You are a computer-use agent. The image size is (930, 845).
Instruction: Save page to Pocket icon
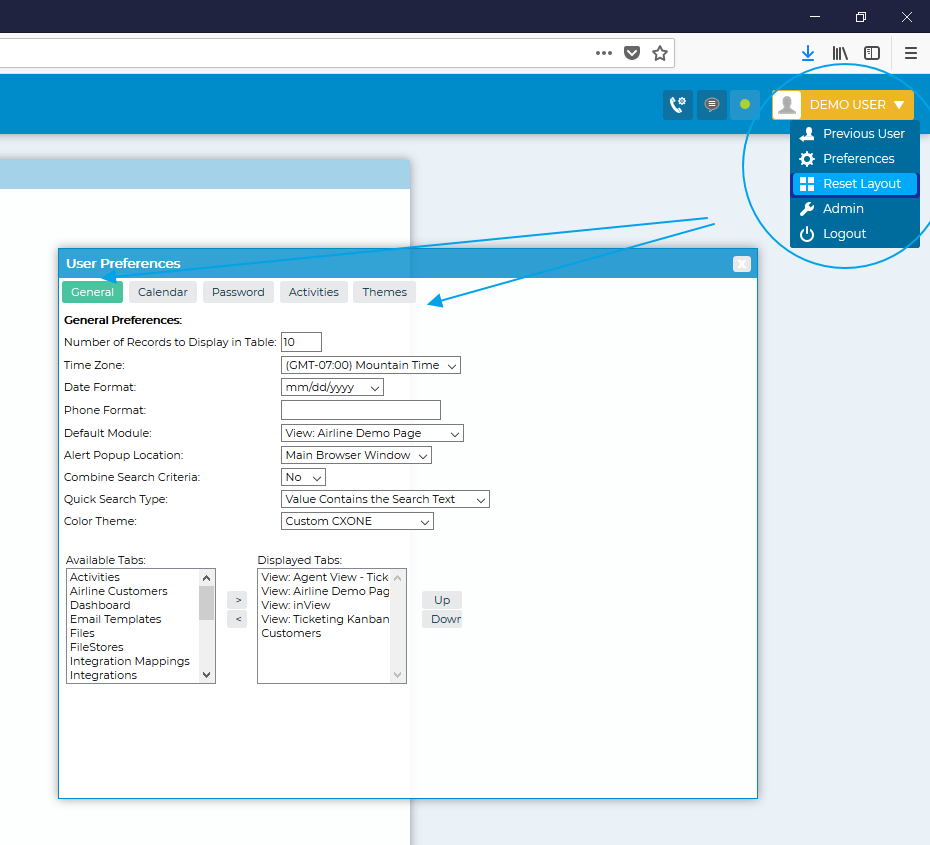(632, 53)
